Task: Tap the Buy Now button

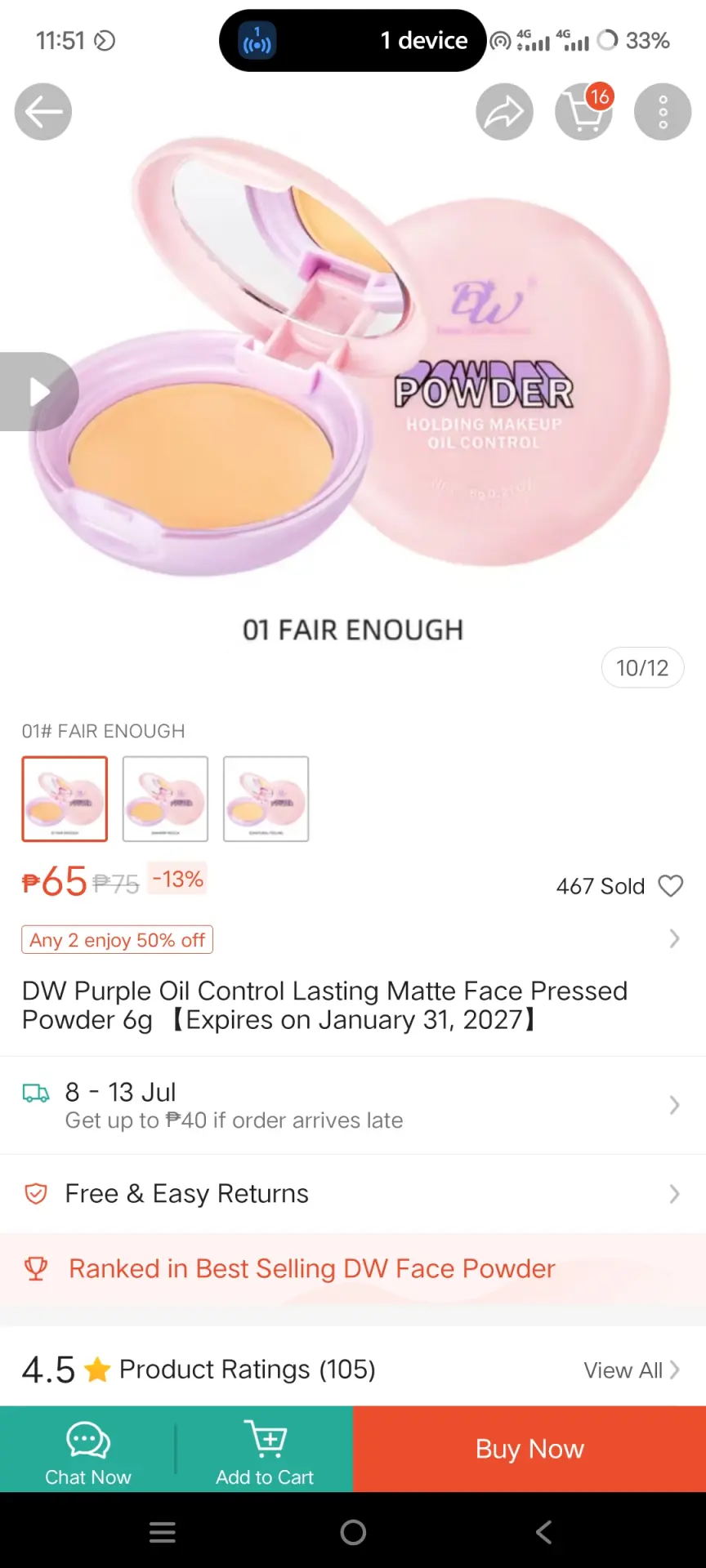Action: tap(529, 1450)
